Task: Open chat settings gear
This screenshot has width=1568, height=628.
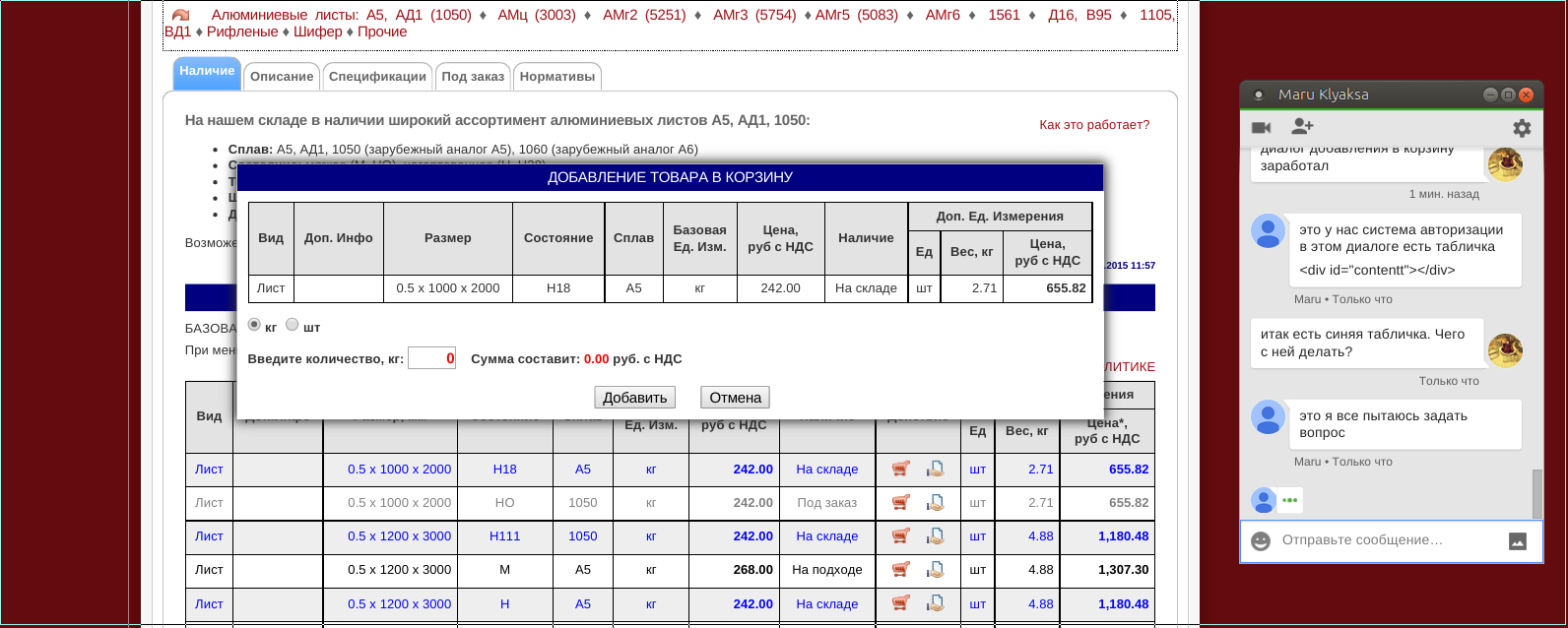Action: point(1522,128)
